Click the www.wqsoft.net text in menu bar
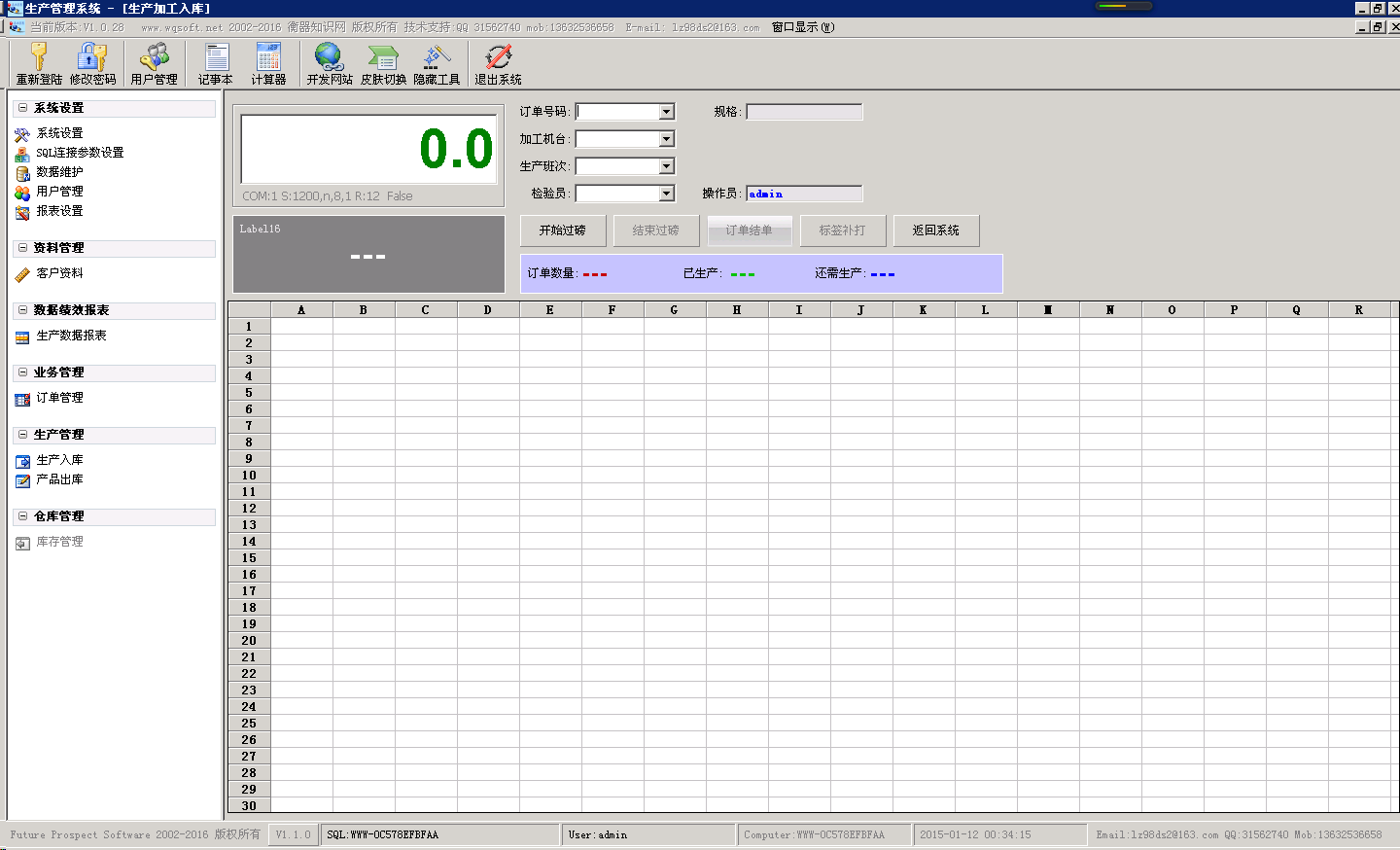Image resolution: width=1400 pixels, height=850 pixels. coord(182,27)
